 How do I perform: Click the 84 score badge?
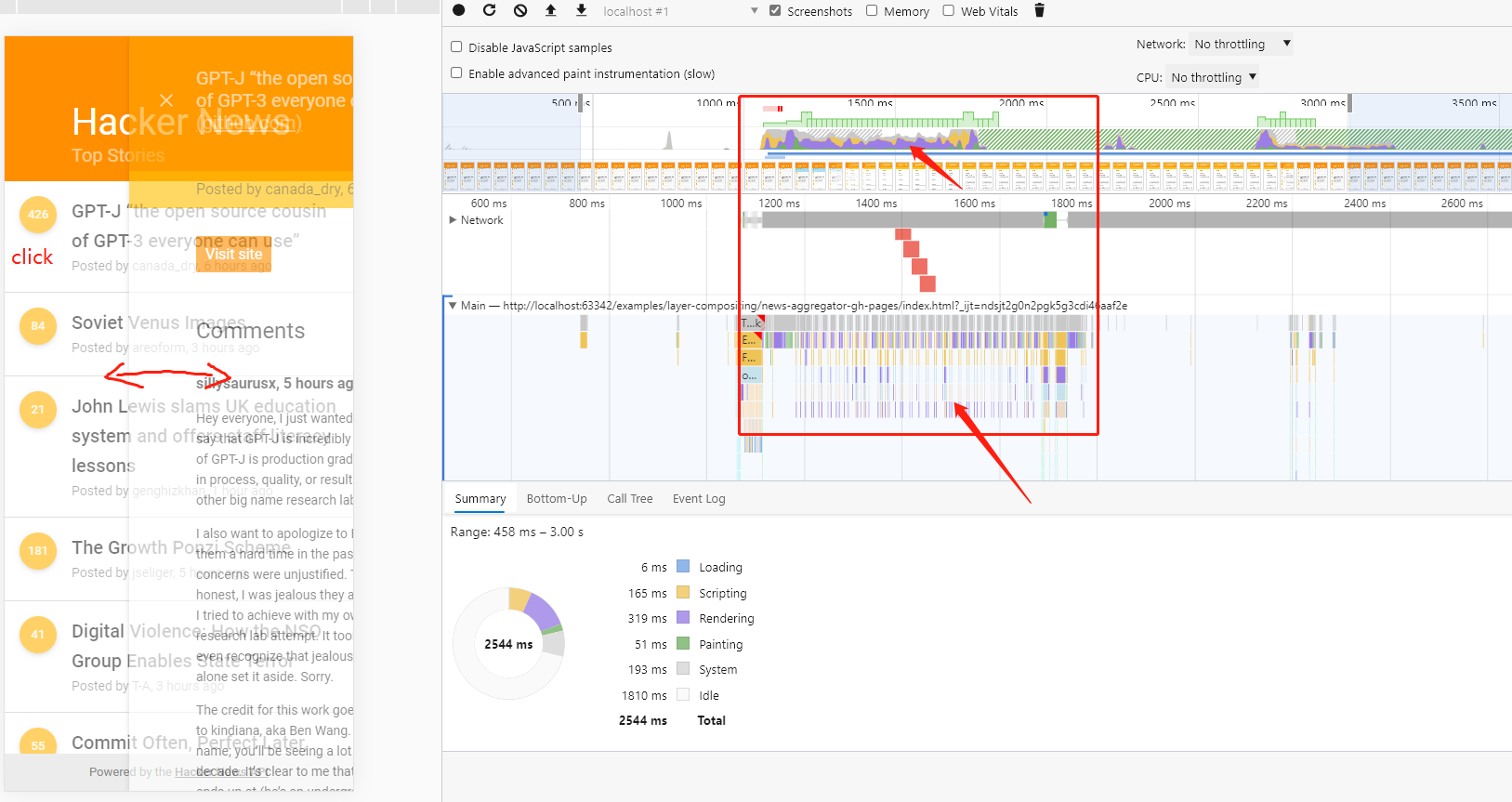pos(38,326)
